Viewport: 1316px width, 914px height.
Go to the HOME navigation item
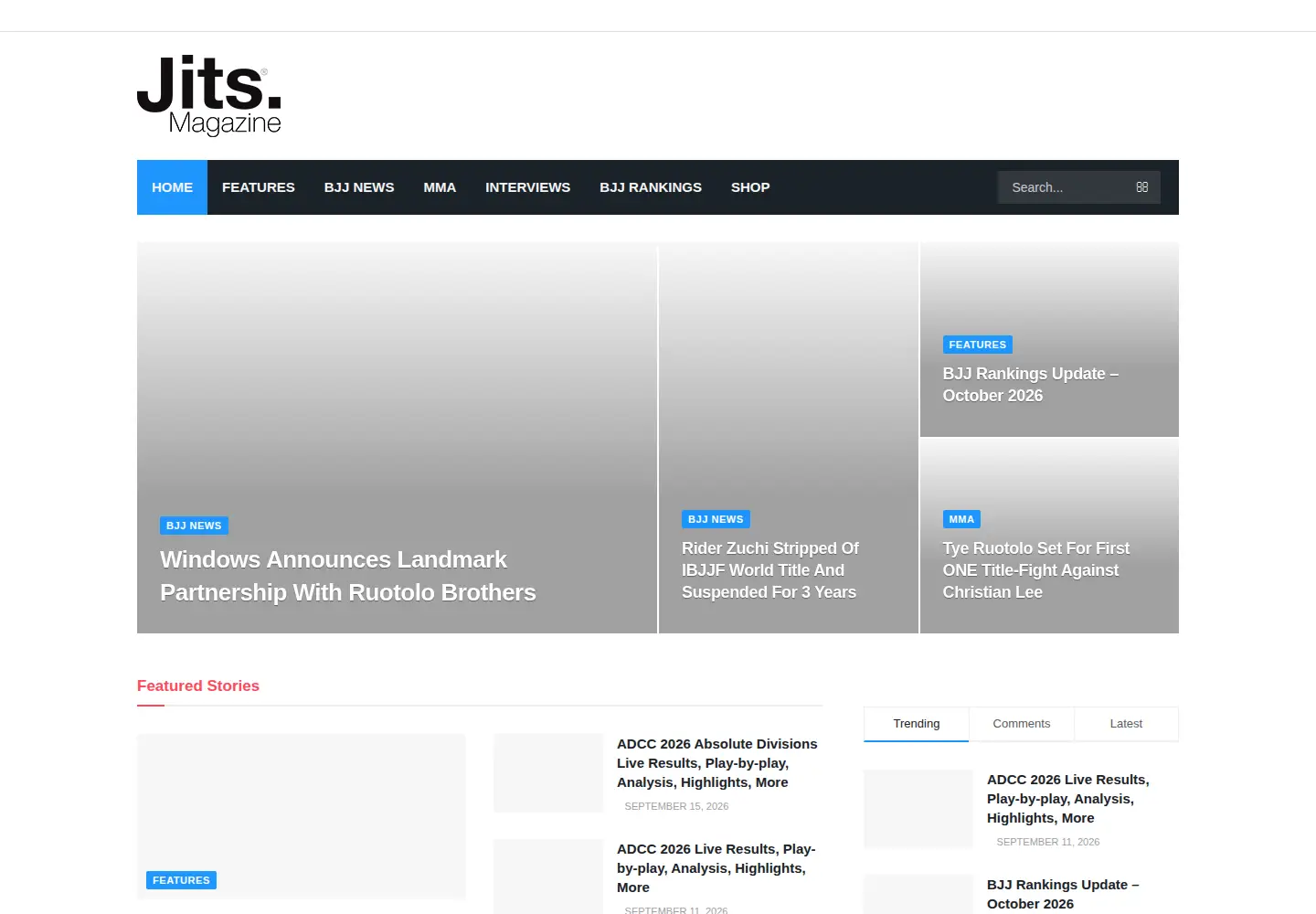[x=172, y=187]
